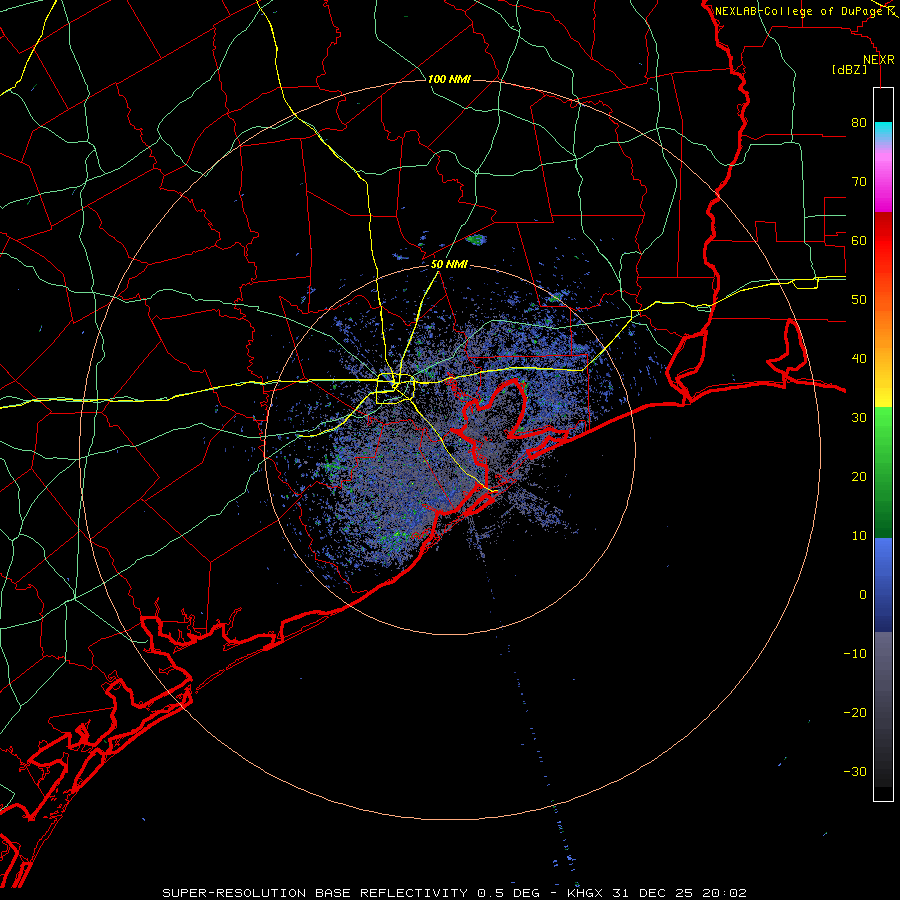Click the 'KHGX 31 DEC 25 20:02' timestamp text
Viewport: 900px width, 900px height.
click(657, 893)
